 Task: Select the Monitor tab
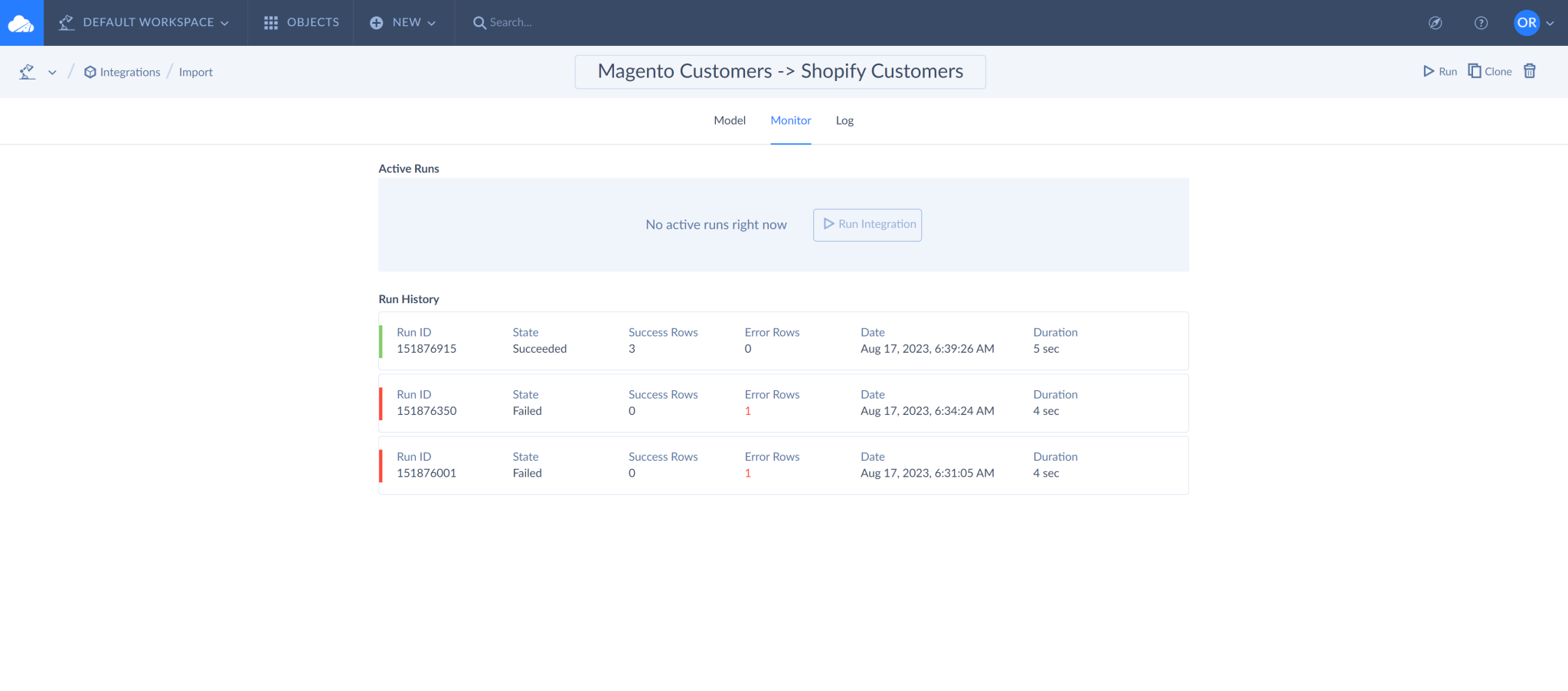pyautogui.click(x=791, y=120)
